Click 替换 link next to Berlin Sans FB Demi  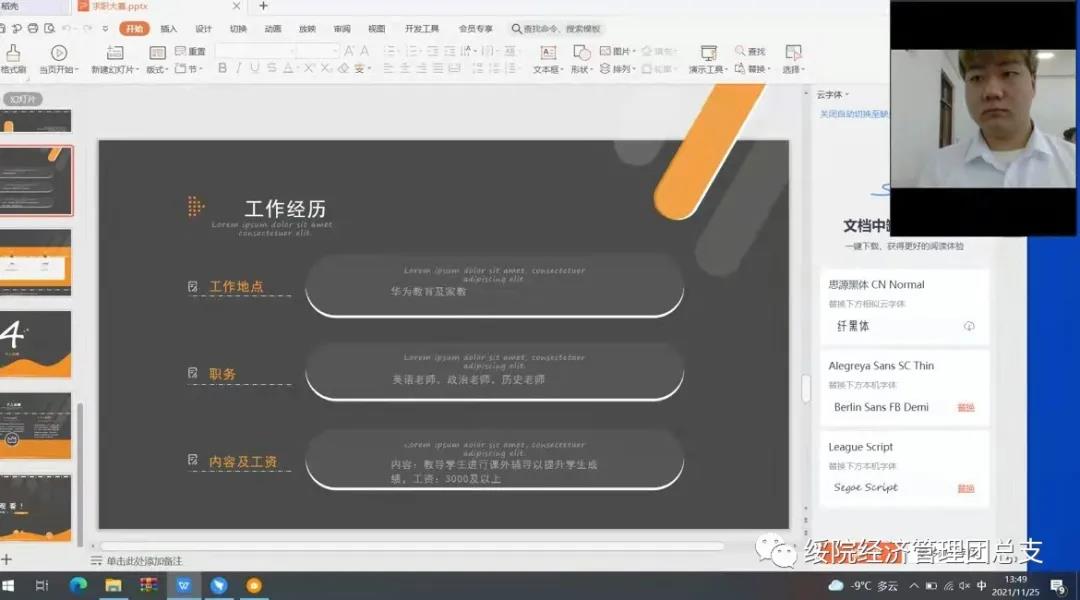[965, 408]
